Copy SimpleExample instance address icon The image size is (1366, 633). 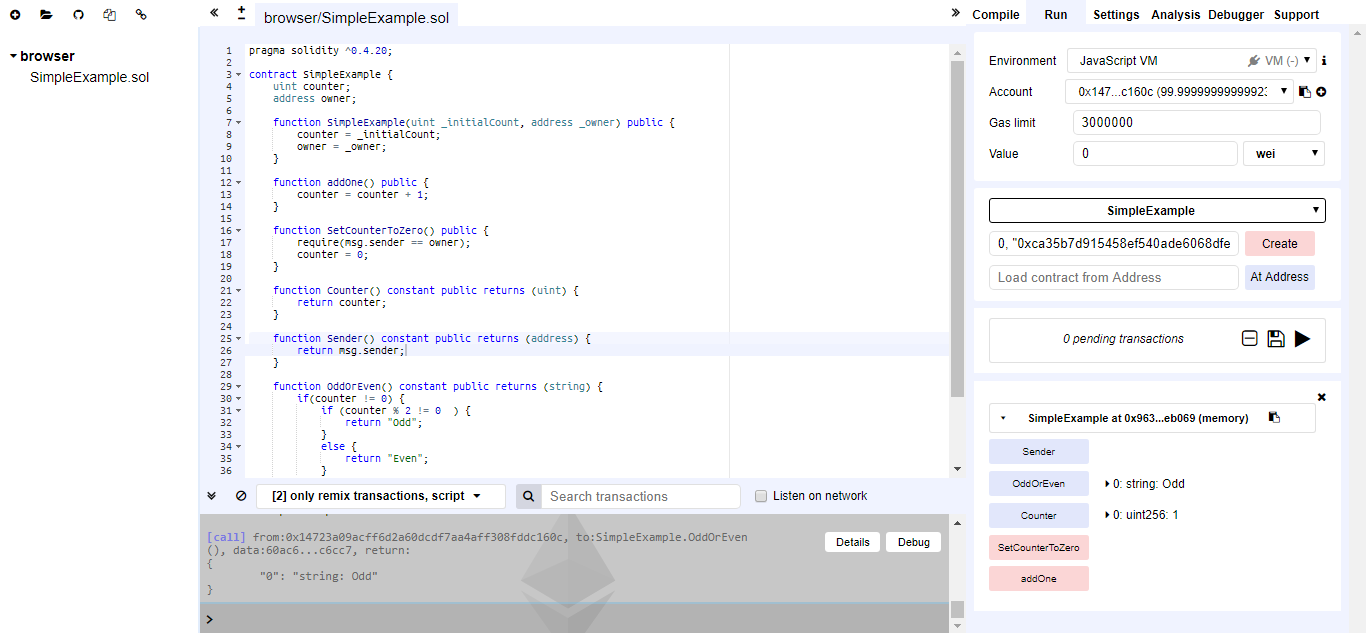[x=1274, y=418]
